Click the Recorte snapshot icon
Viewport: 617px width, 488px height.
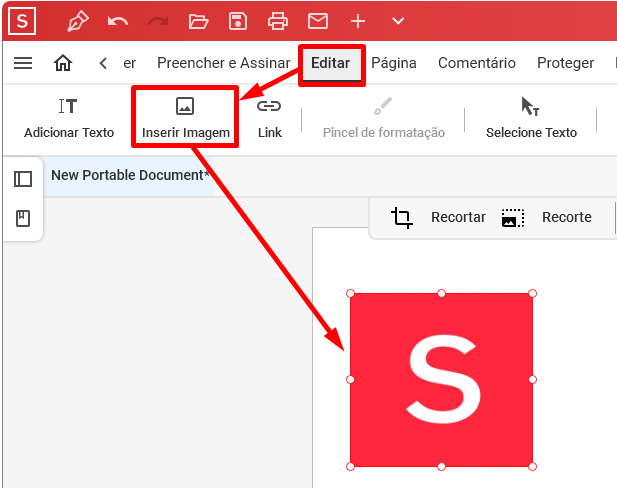(x=513, y=218)
